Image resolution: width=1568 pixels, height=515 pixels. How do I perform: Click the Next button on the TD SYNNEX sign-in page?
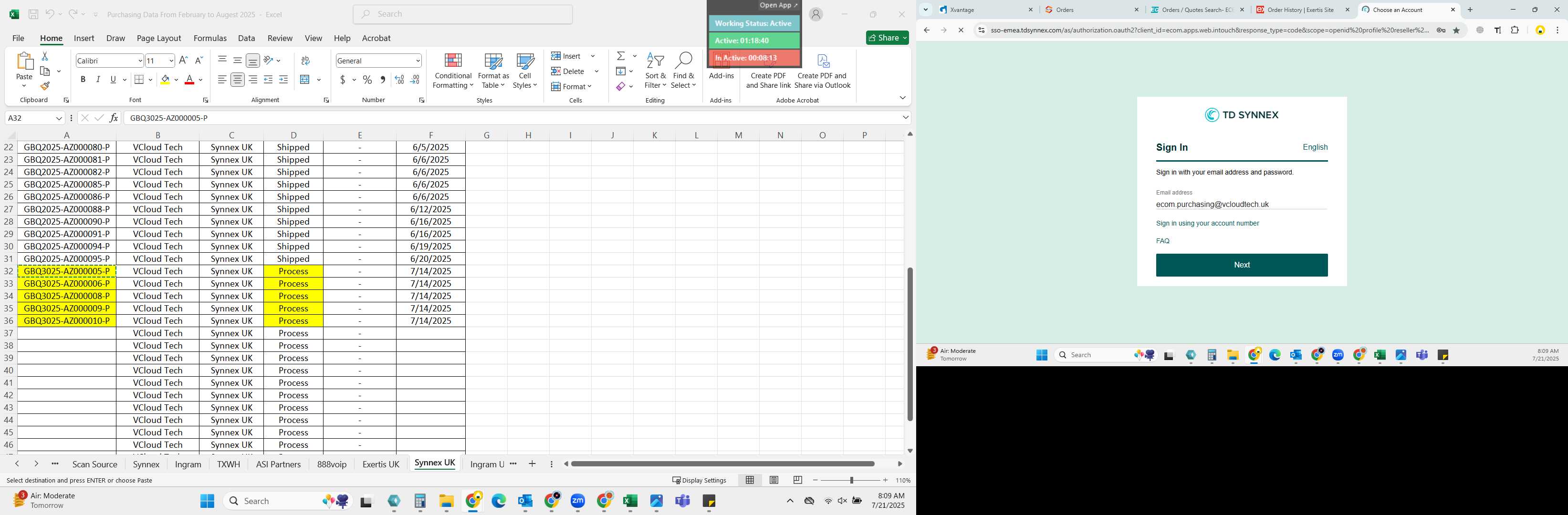[1242, 265]
